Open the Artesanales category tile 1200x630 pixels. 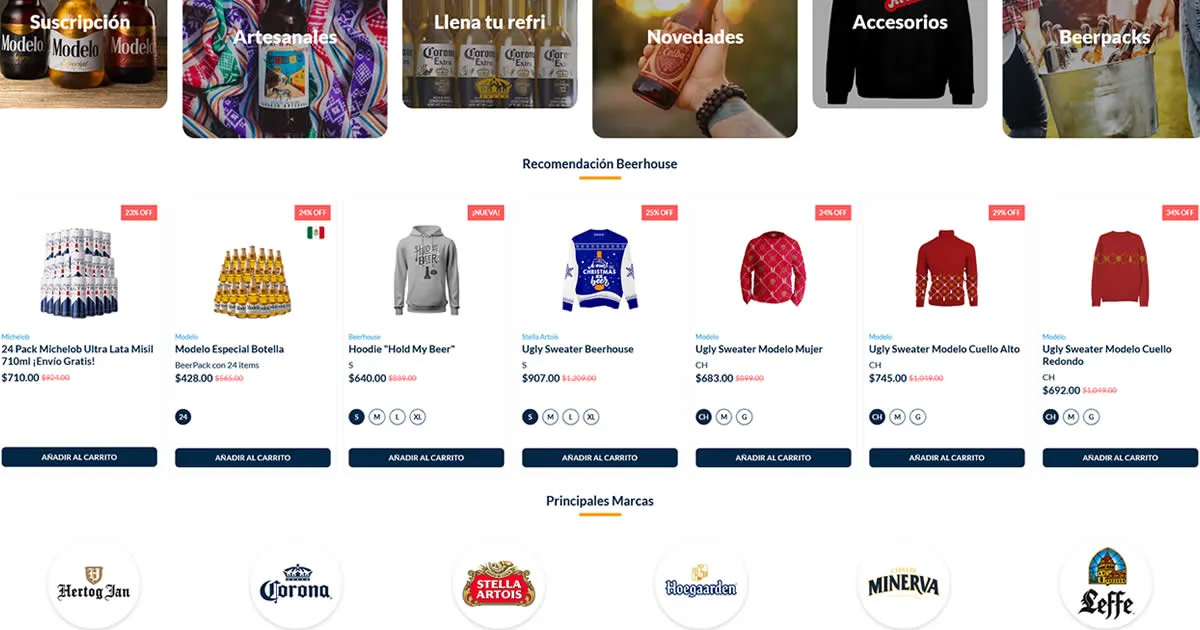(x=285, y=68)
